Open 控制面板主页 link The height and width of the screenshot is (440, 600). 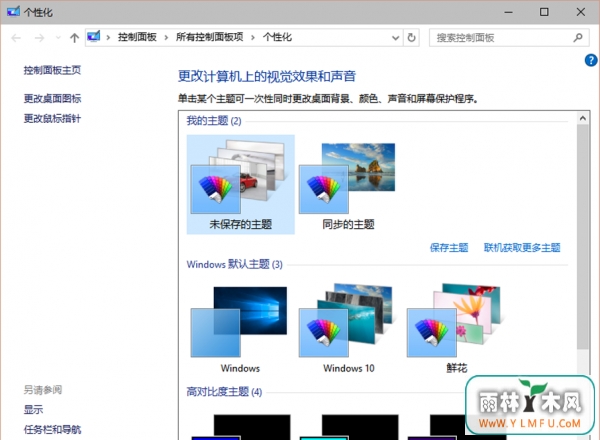52,70
